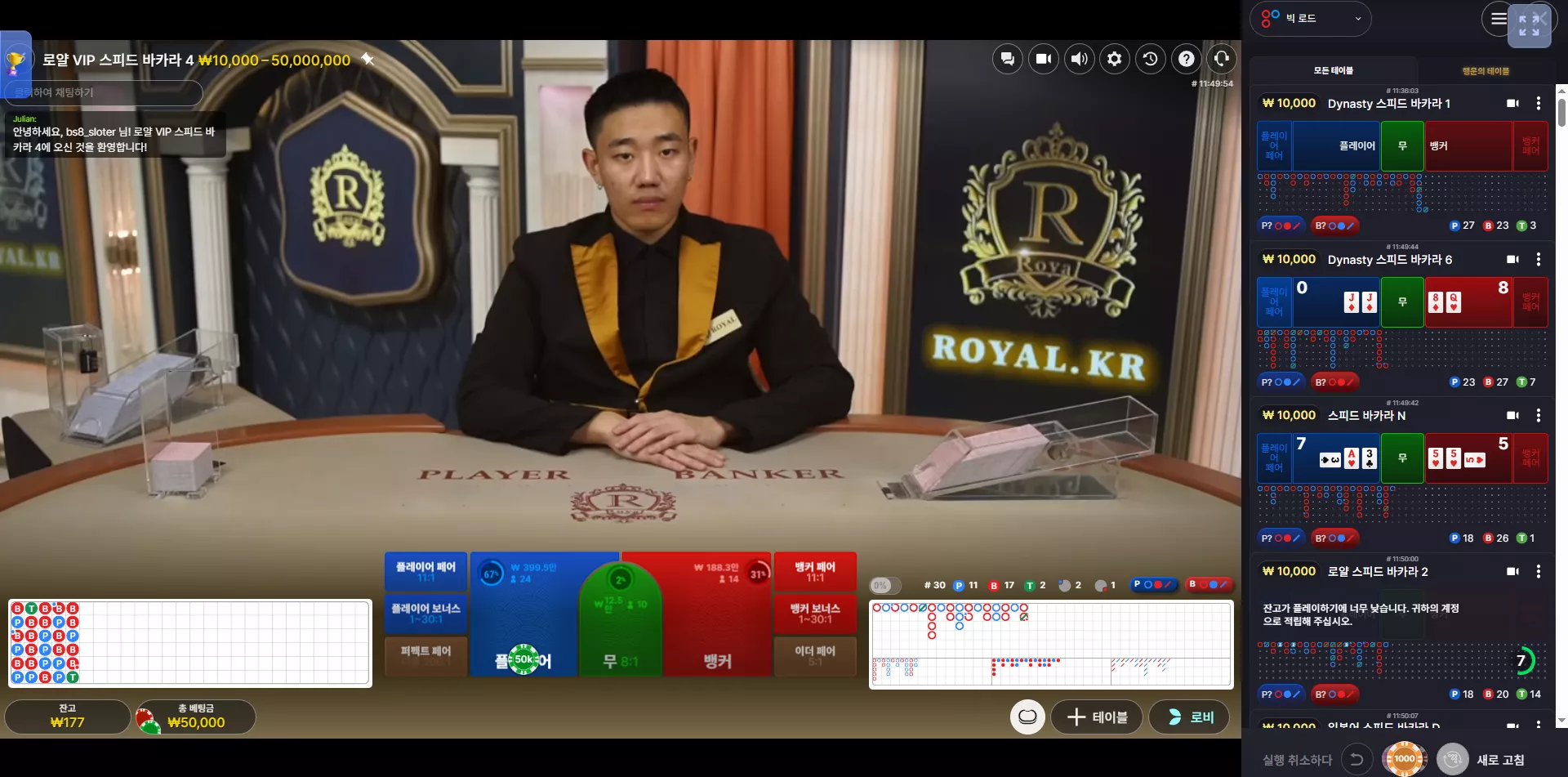Click the white chip tray icon near 테이블 button
Image resolution: width=1568 pixels, height=777 pixels.
click(x=1027, y=717)
